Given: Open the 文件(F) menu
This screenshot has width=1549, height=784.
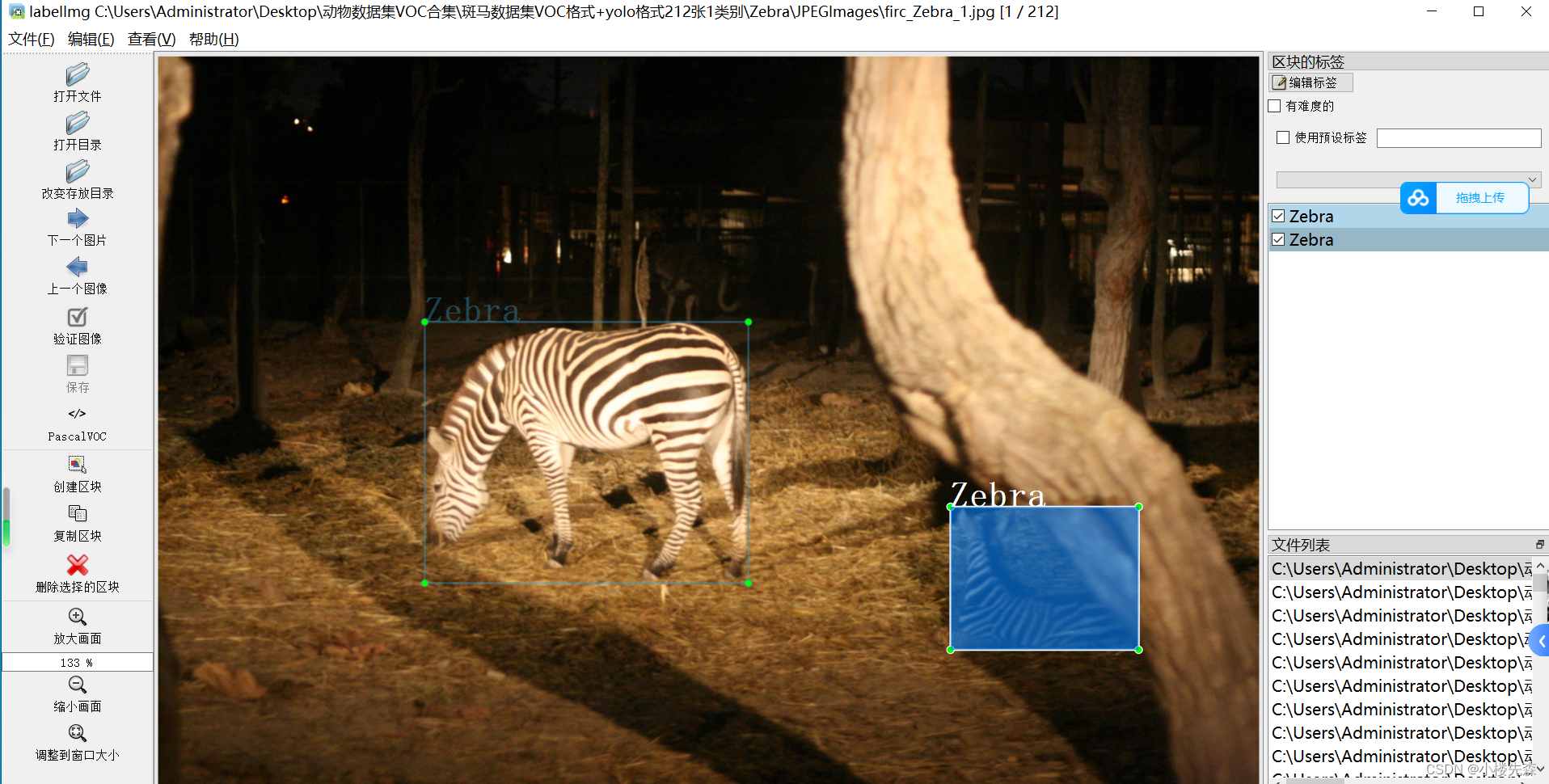Looking at the screenshot, I should click(32, 39).
